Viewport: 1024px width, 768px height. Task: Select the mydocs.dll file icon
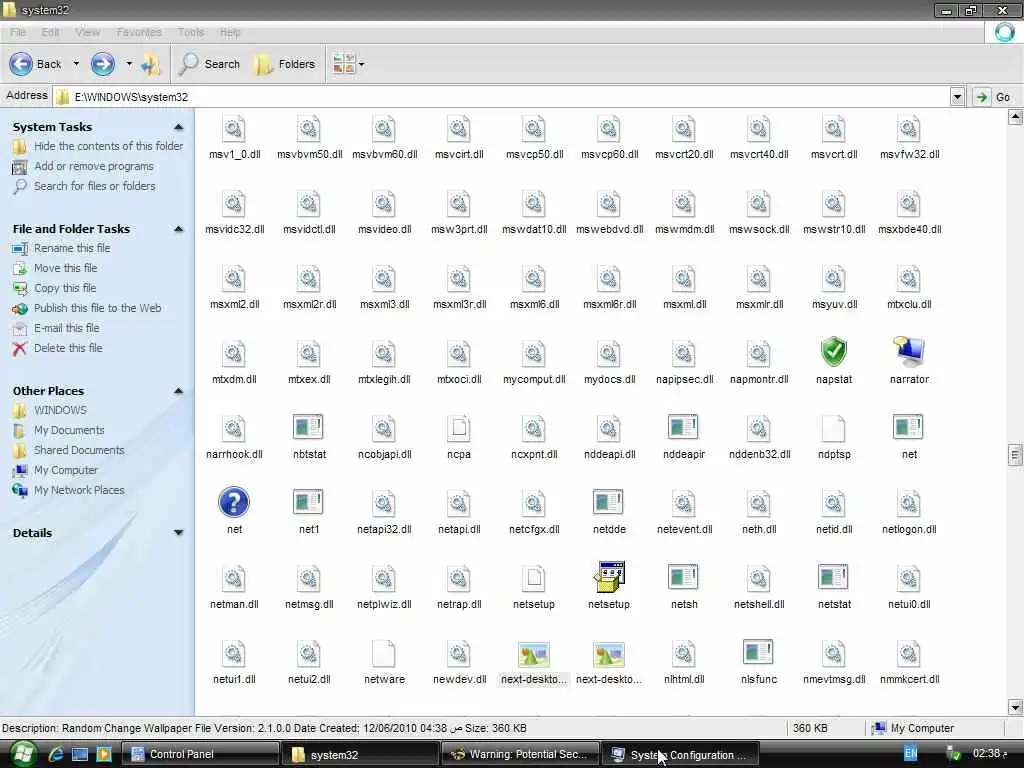(609, 354)
